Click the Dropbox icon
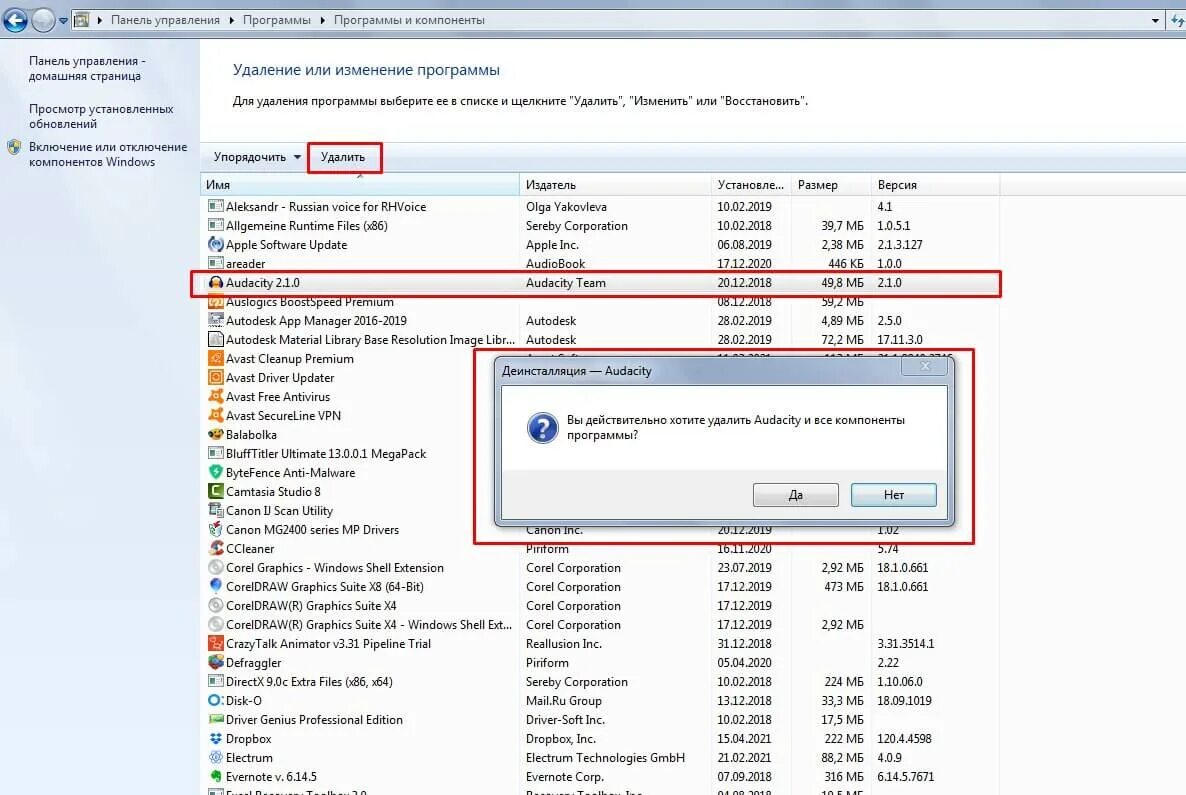 216,738
